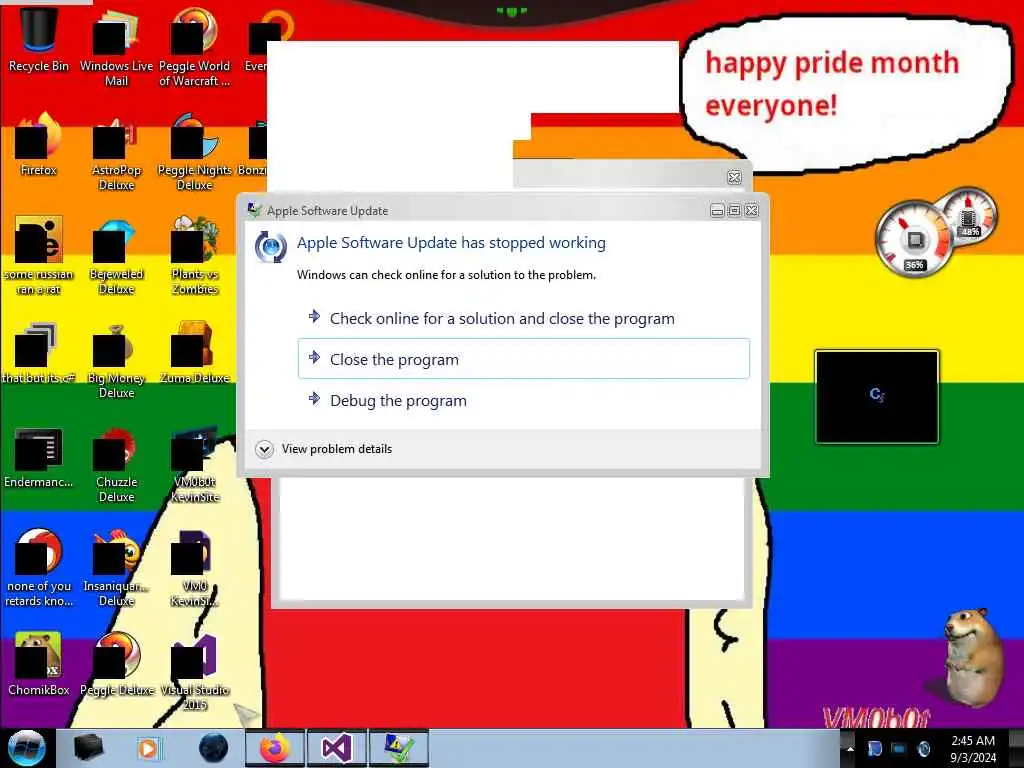Choose Check online for a solution
This screenshot has width=1024, height=768.
[524, 319]
